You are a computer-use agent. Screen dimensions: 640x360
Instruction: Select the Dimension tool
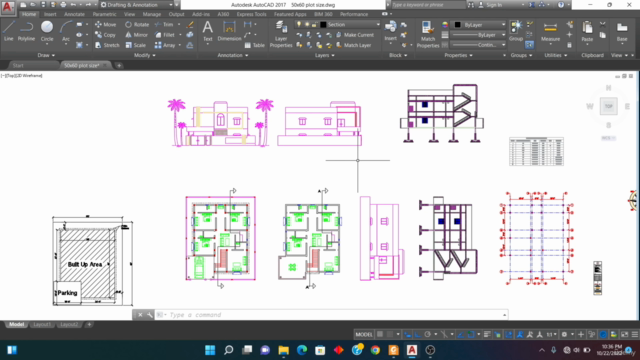[x=229, y=31]
